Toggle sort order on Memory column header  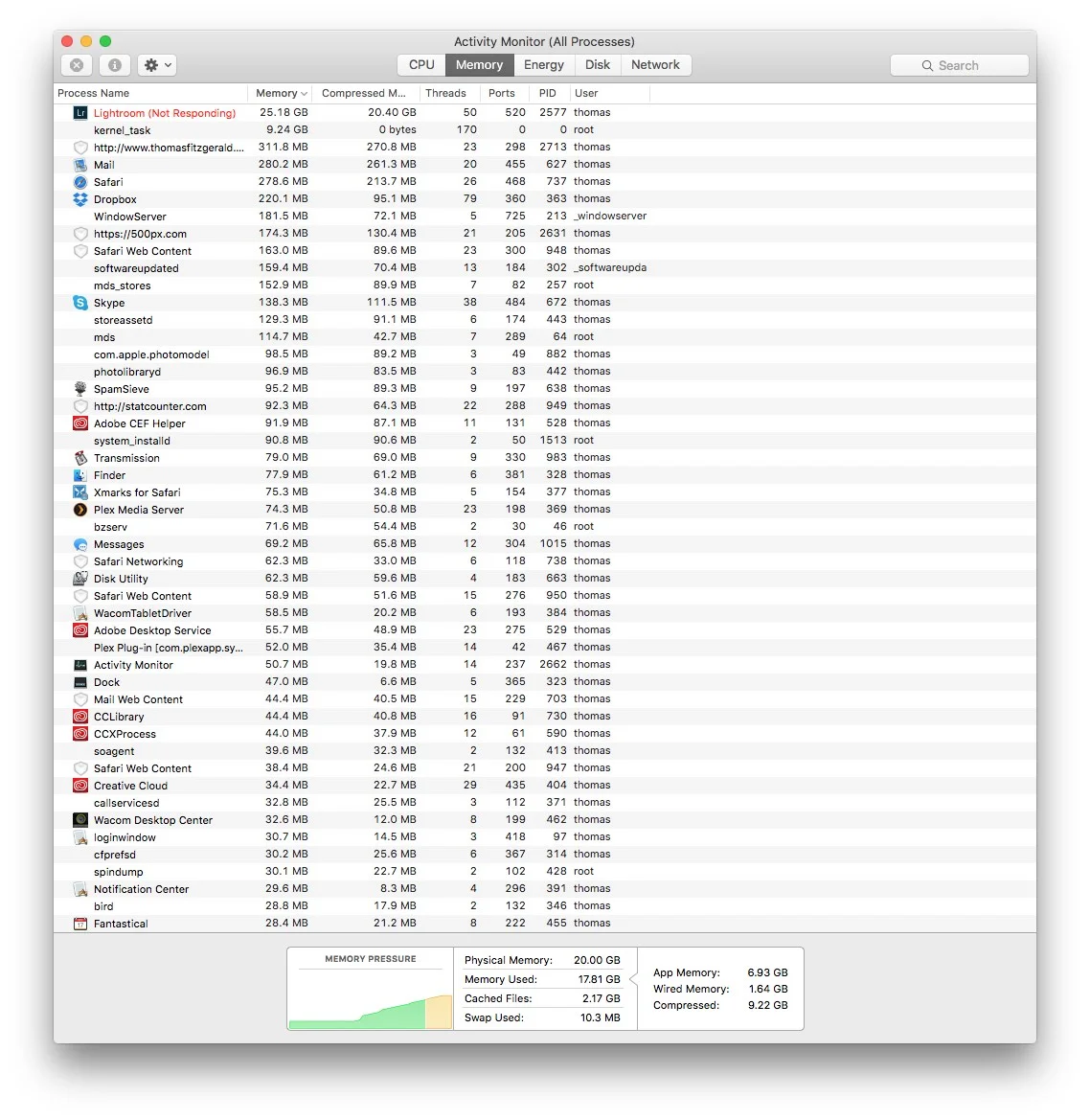[280, 94]
